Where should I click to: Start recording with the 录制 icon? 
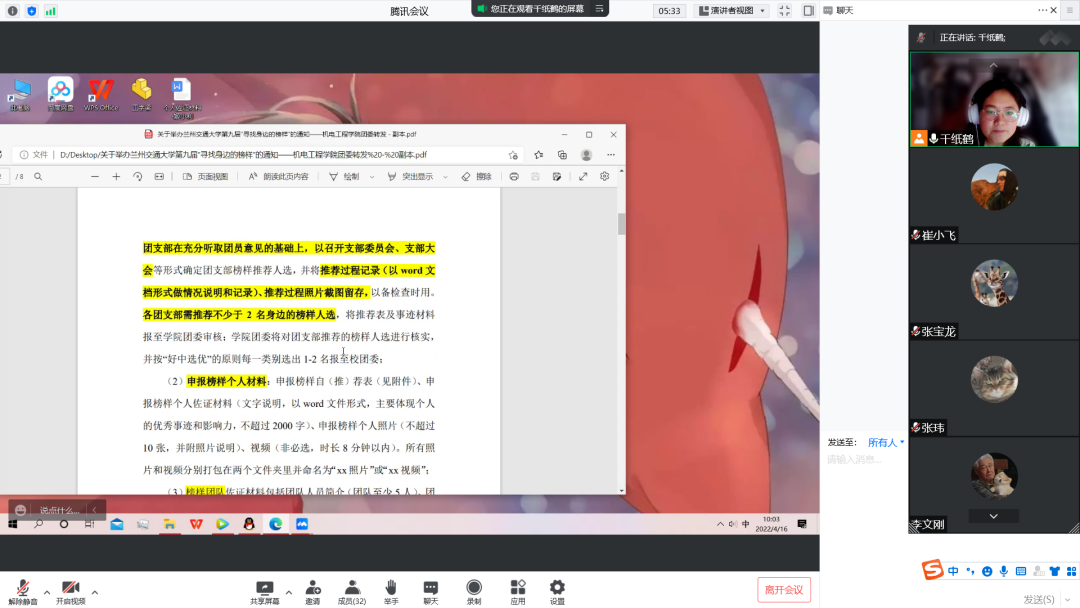(x=474, y=588)
